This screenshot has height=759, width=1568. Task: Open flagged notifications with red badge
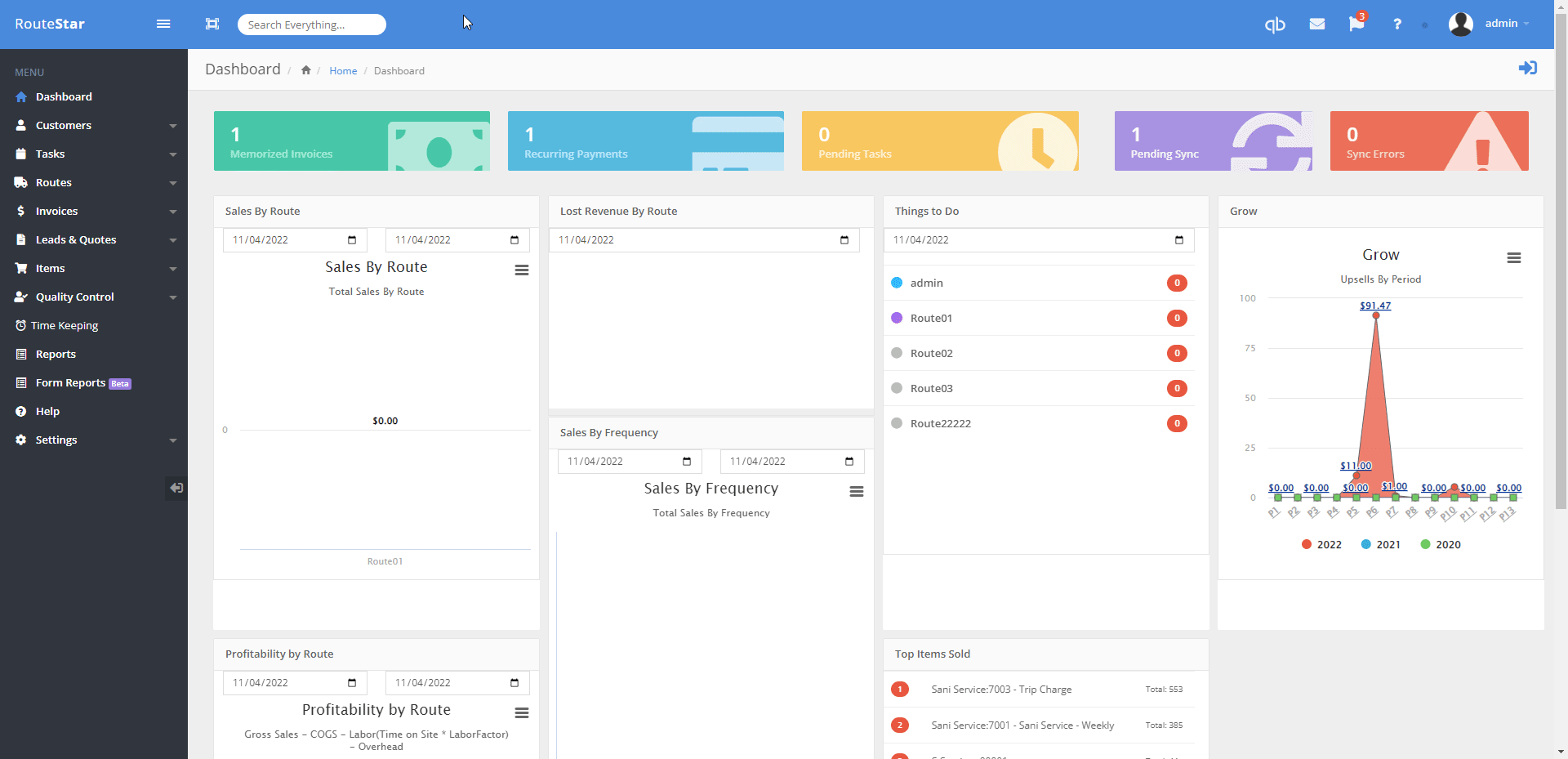[1357, 23]
